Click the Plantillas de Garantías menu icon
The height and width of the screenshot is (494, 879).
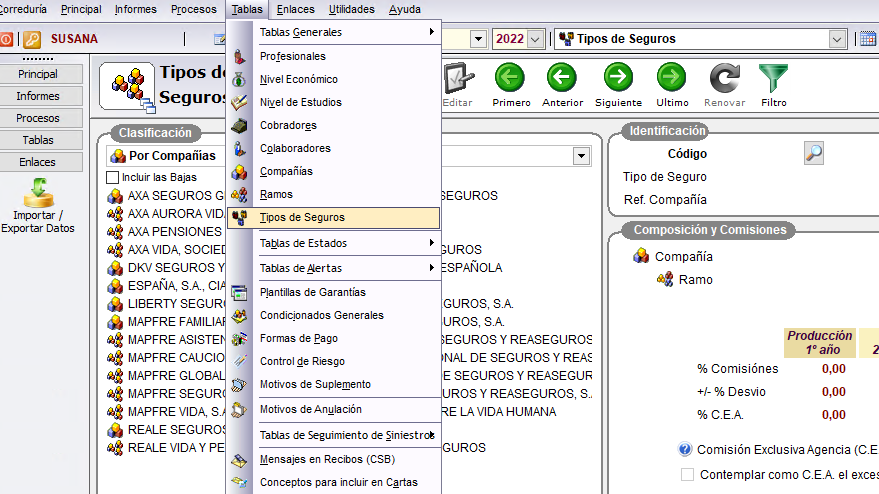coord(239,293)
